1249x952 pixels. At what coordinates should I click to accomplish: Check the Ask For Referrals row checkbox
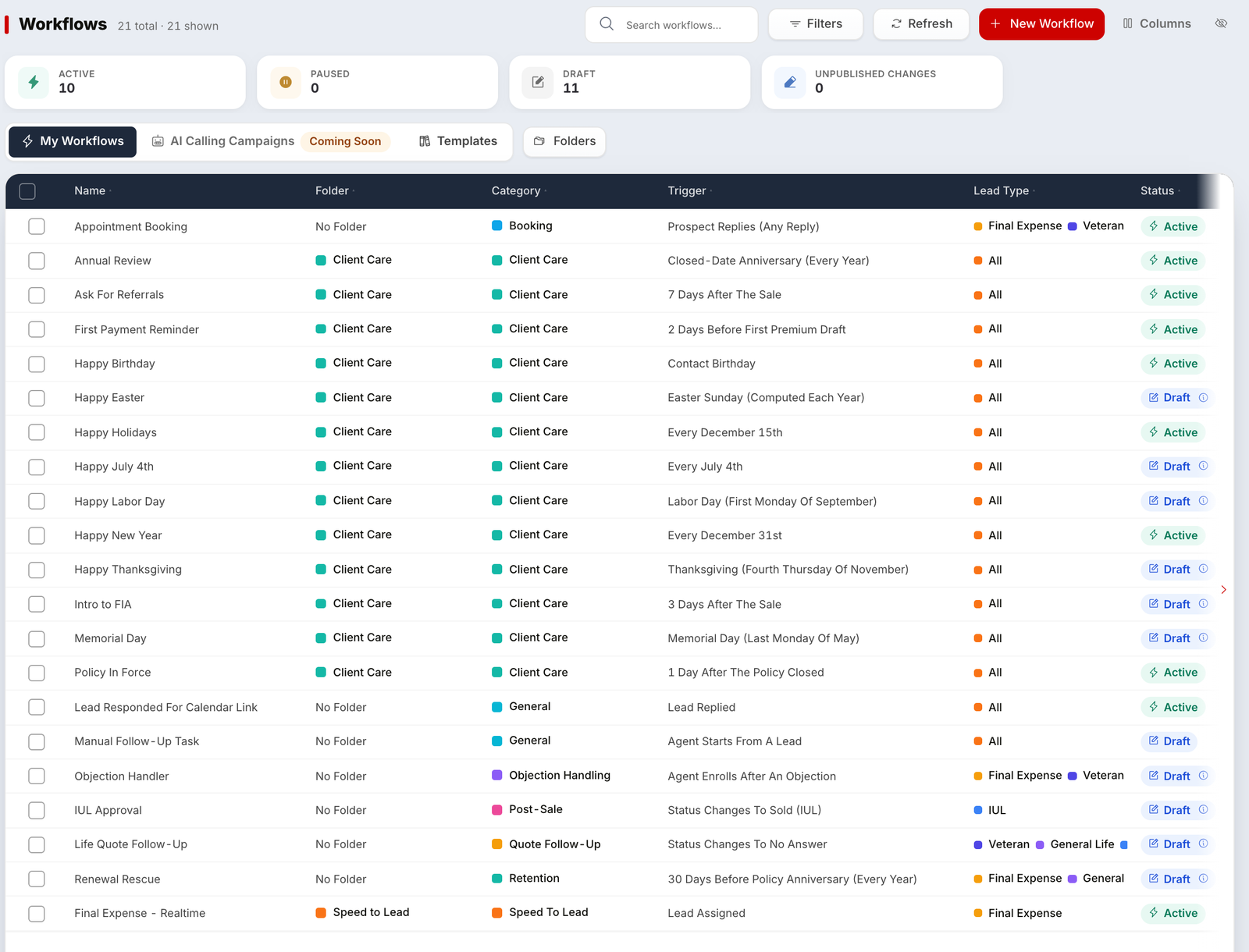(37, 295)
